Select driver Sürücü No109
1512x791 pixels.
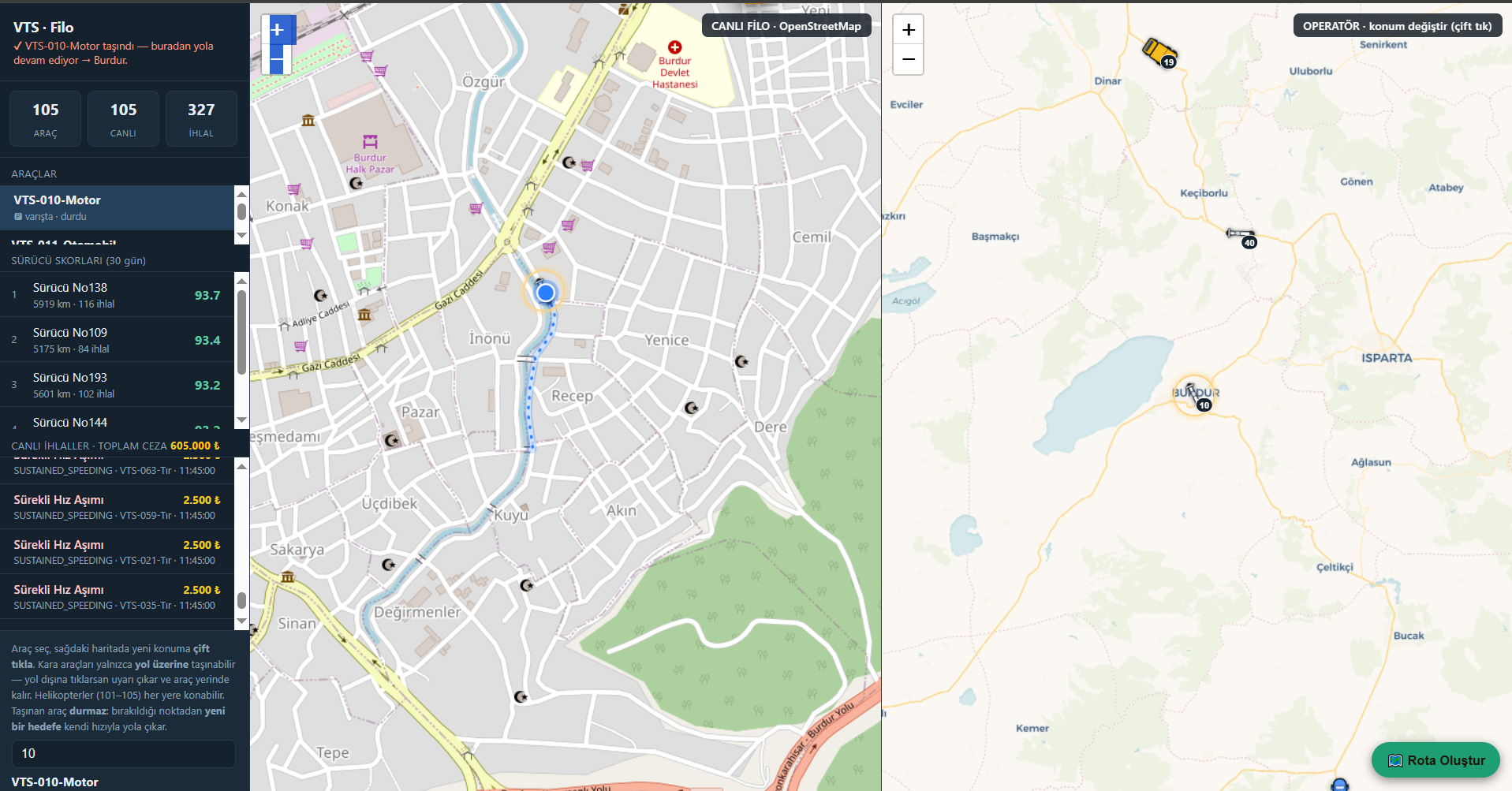click(x=117, y=340)
